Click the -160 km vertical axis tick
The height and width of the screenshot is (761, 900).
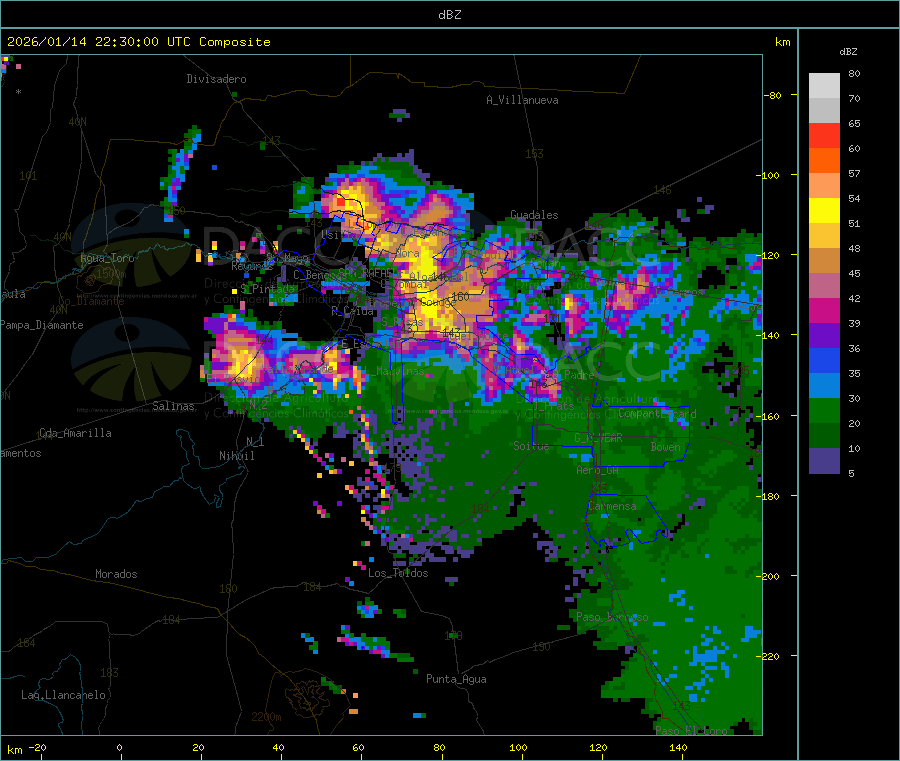(x=769, y=416)
